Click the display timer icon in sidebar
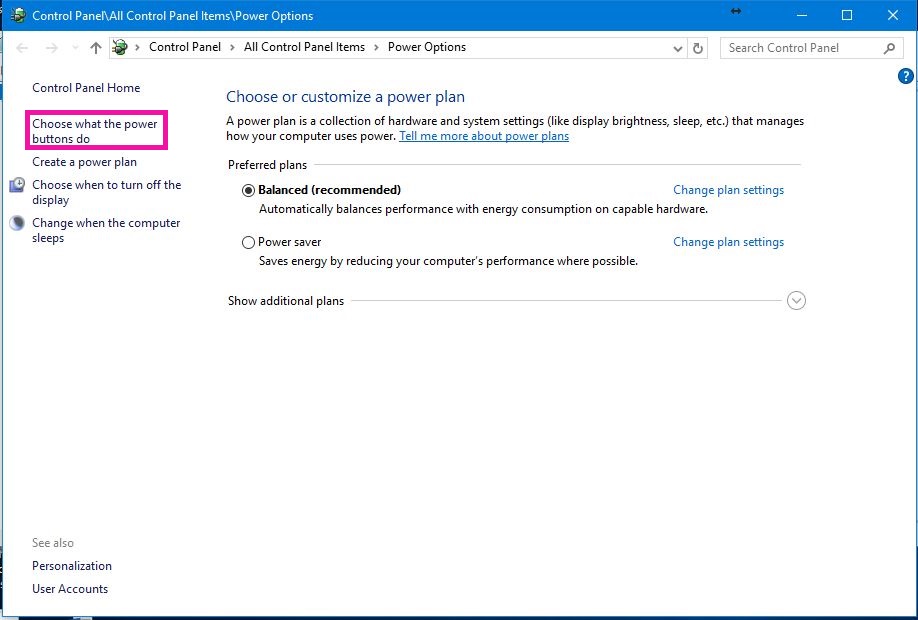The image size is (918, 620). click(x=17, y=186)
